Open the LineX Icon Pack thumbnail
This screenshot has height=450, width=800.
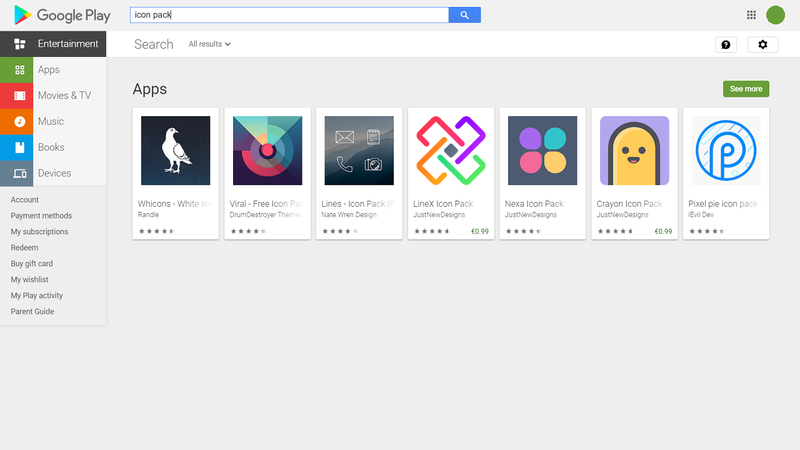click(x=451, y=151)
